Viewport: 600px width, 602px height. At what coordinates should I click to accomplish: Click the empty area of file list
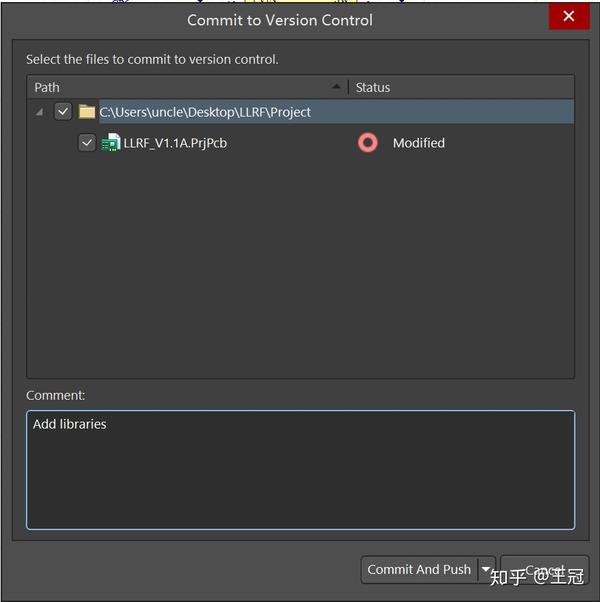(x=300, y=270)
